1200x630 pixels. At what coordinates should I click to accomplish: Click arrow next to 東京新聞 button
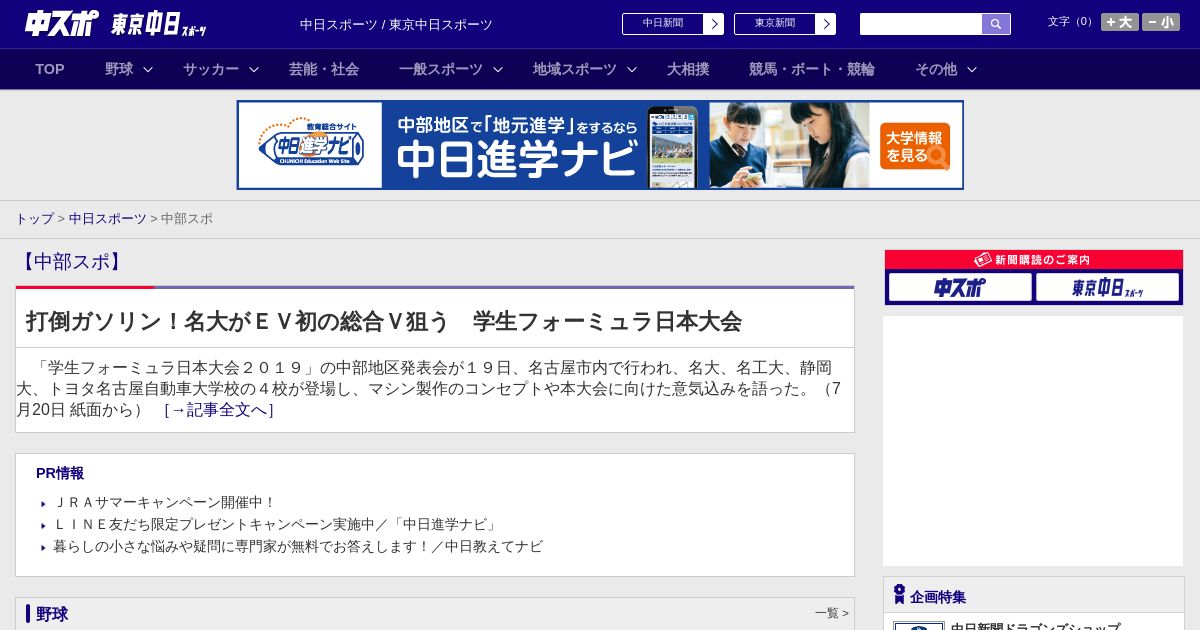826,24
